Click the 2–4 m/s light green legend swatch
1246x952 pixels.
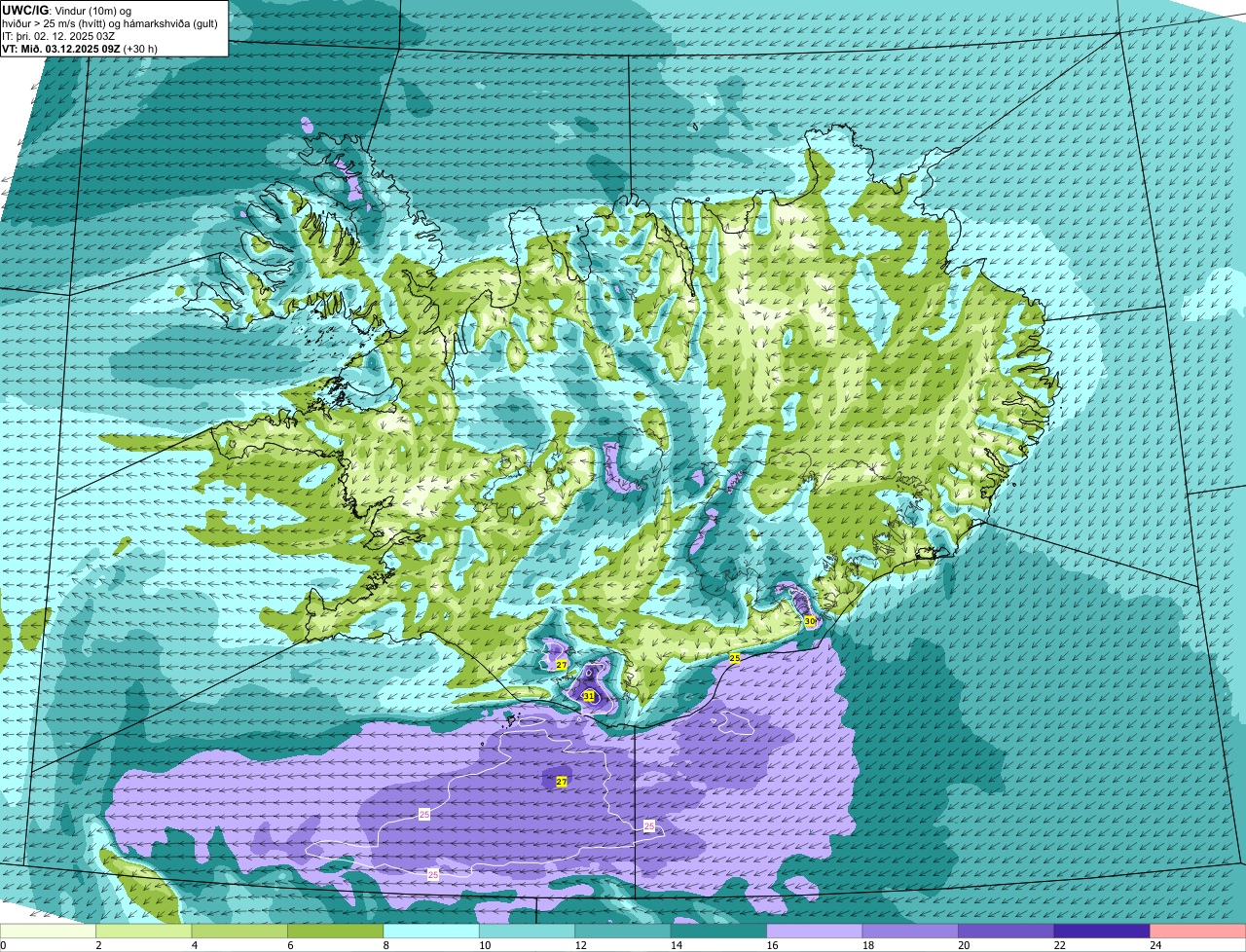coord(145,931)
